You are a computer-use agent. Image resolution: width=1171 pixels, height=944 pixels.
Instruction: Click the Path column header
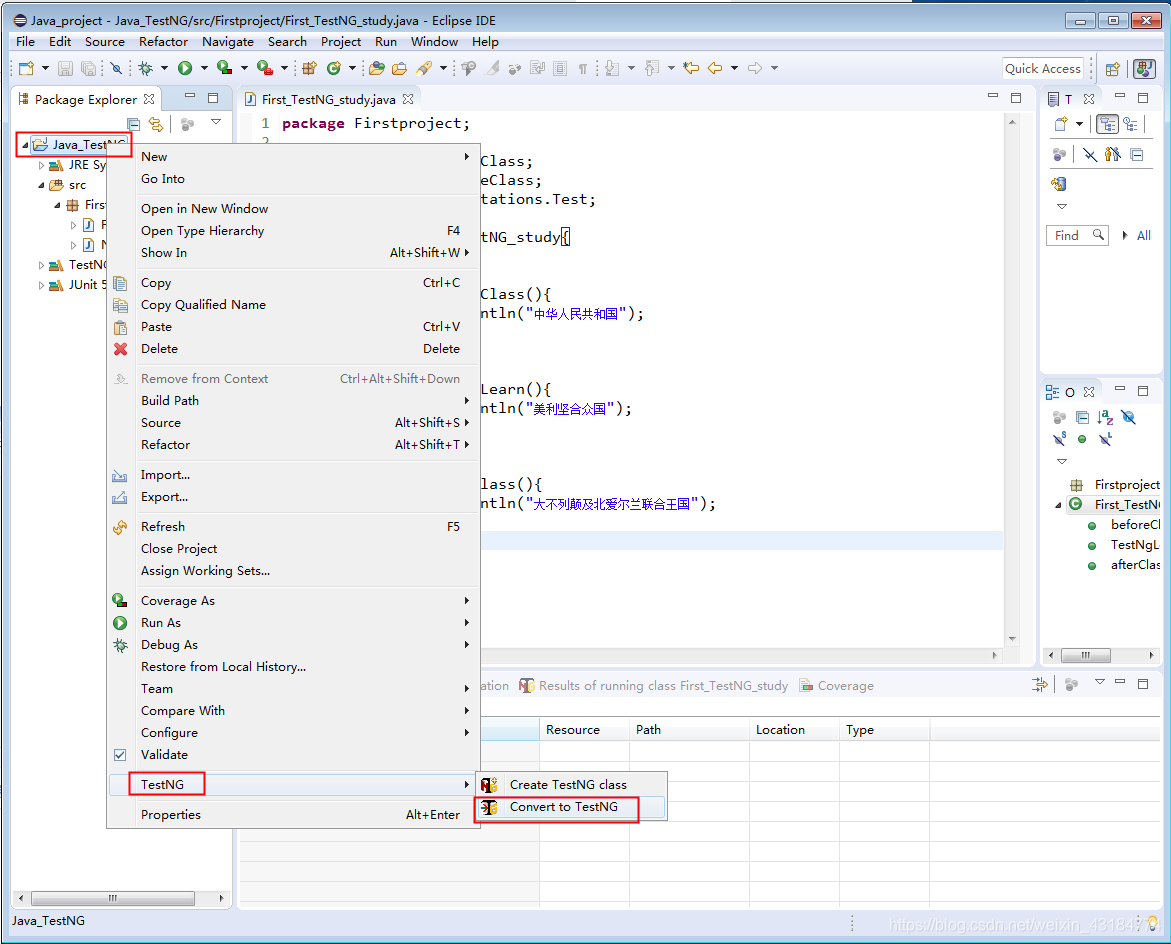point(689,730)
